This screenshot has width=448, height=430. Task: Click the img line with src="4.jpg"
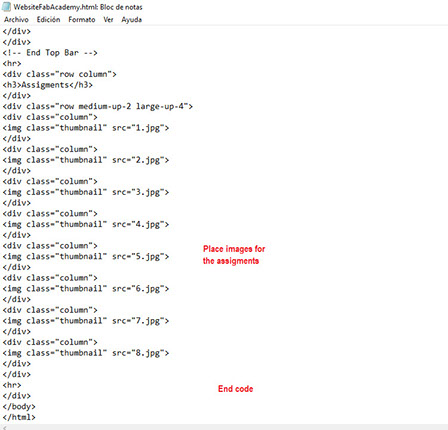click(86, 225)
